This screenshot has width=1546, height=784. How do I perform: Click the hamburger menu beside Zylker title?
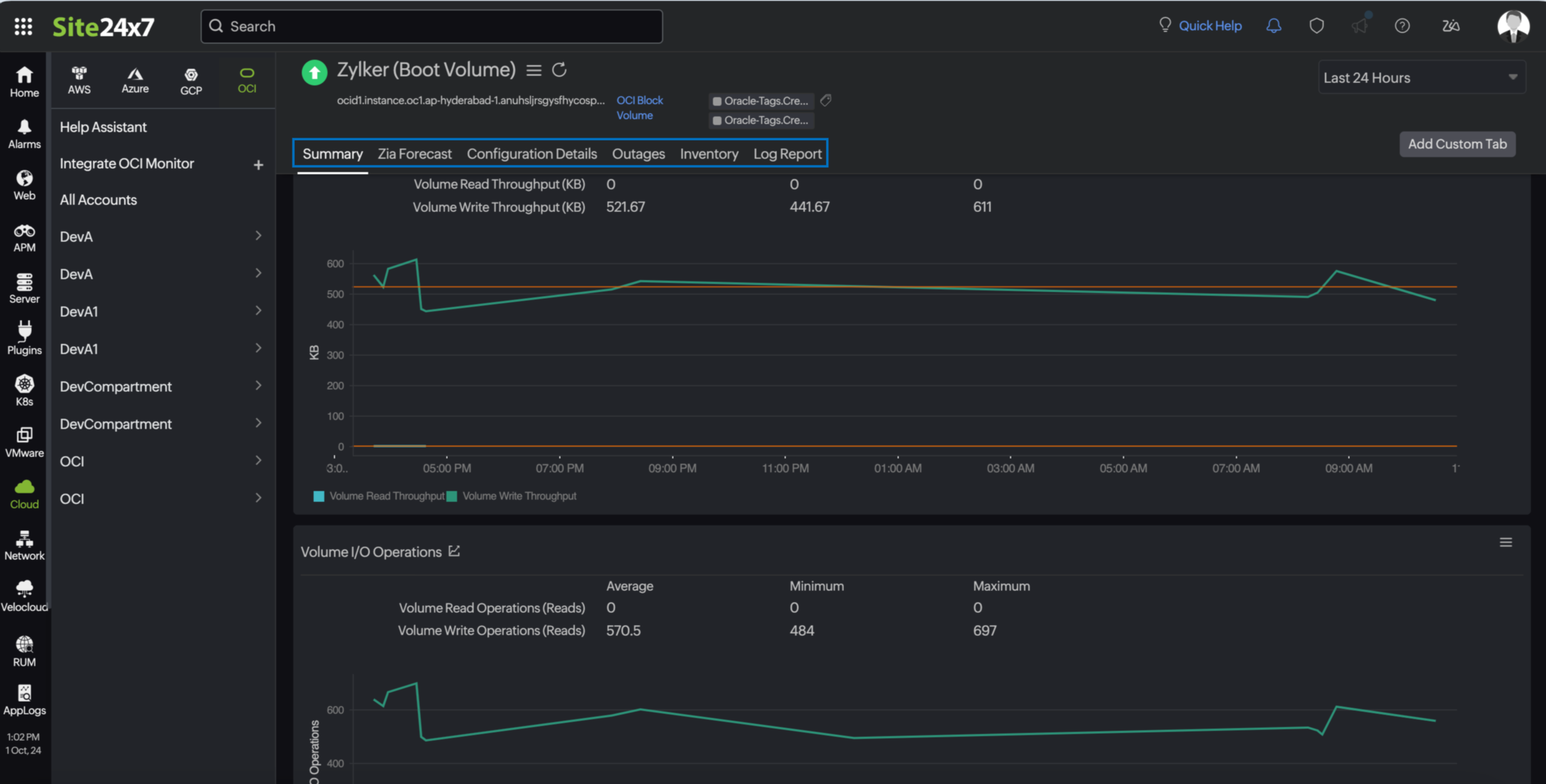click(x=534, y=70)
